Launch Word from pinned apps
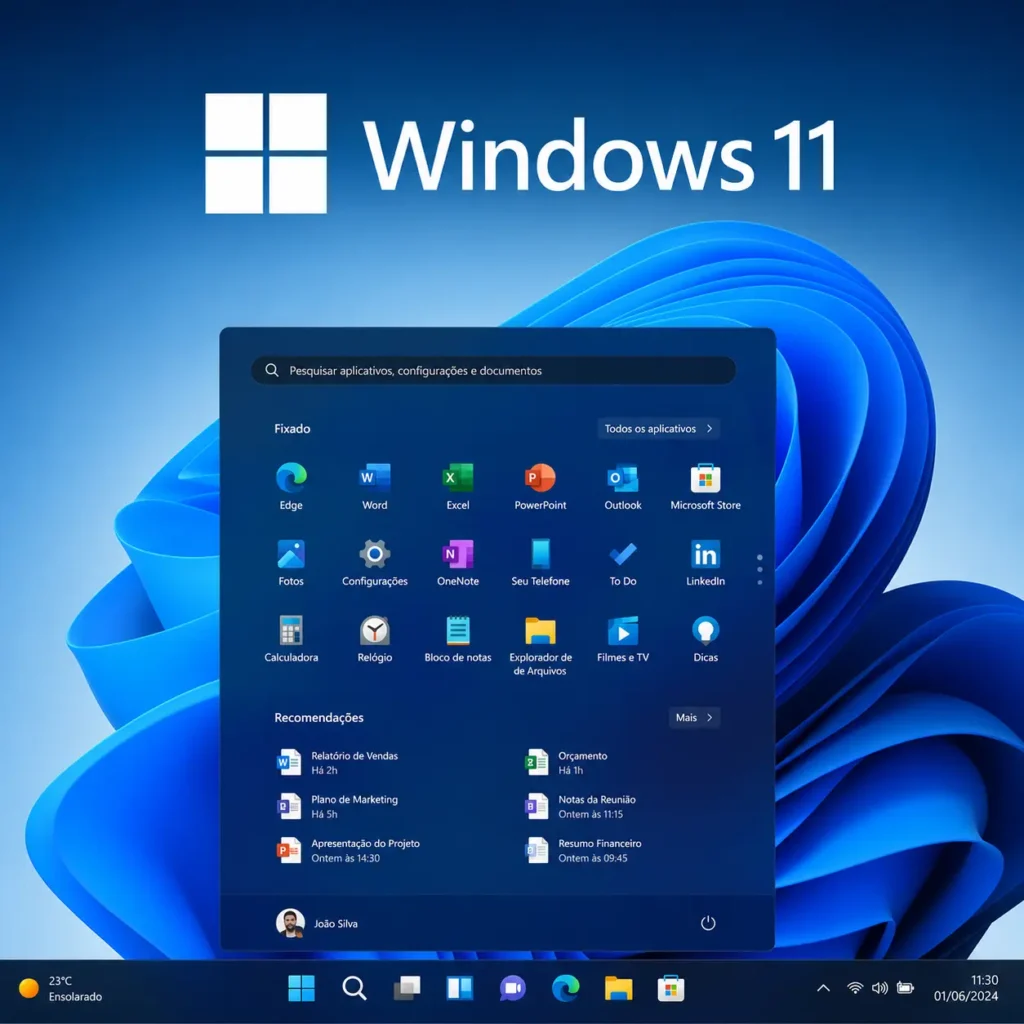The width and height of the screenshot is (1024, 1024). pyautogui.click(x=375, y=486)
